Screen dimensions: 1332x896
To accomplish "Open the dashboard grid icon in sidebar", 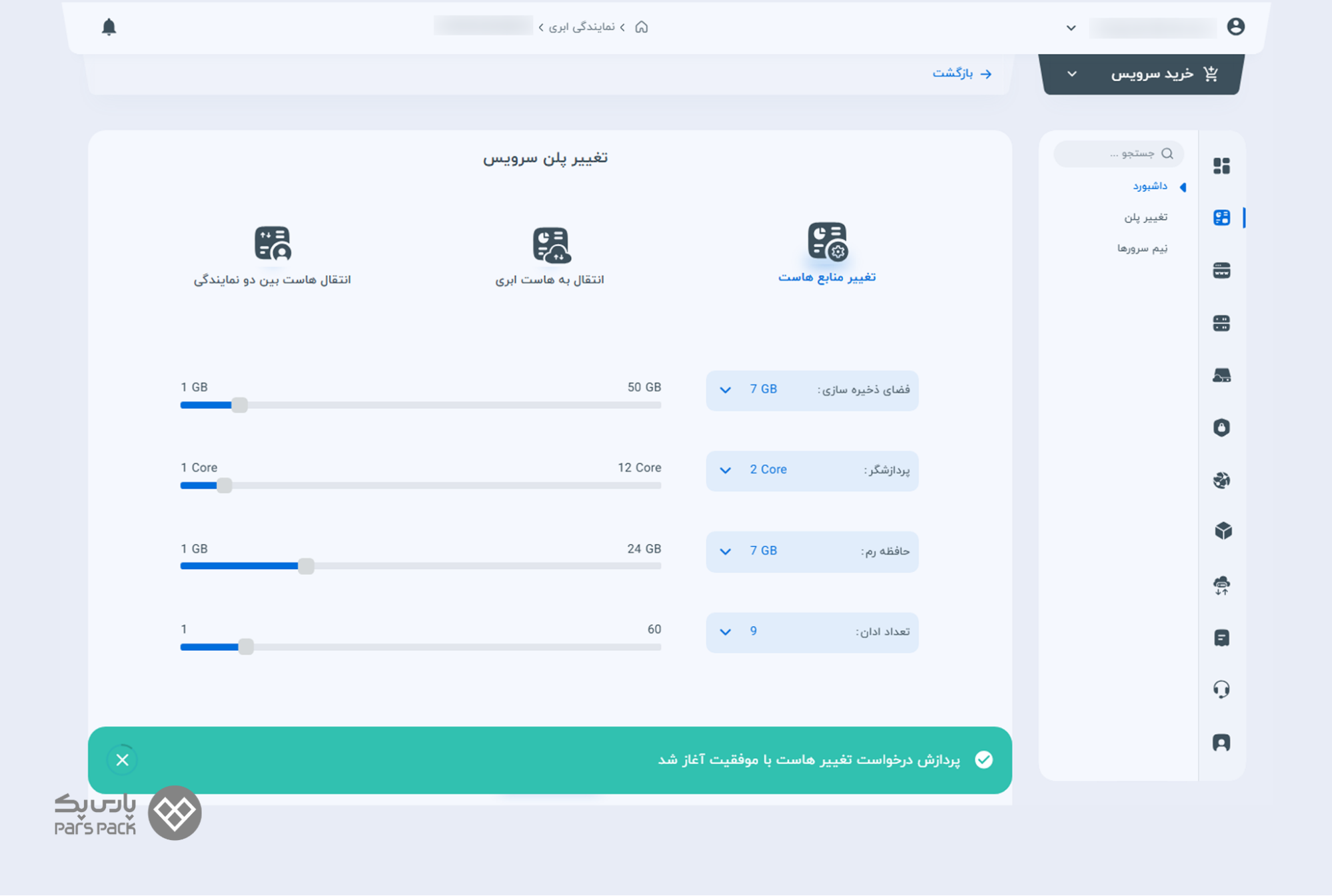I will [1221, 166].
